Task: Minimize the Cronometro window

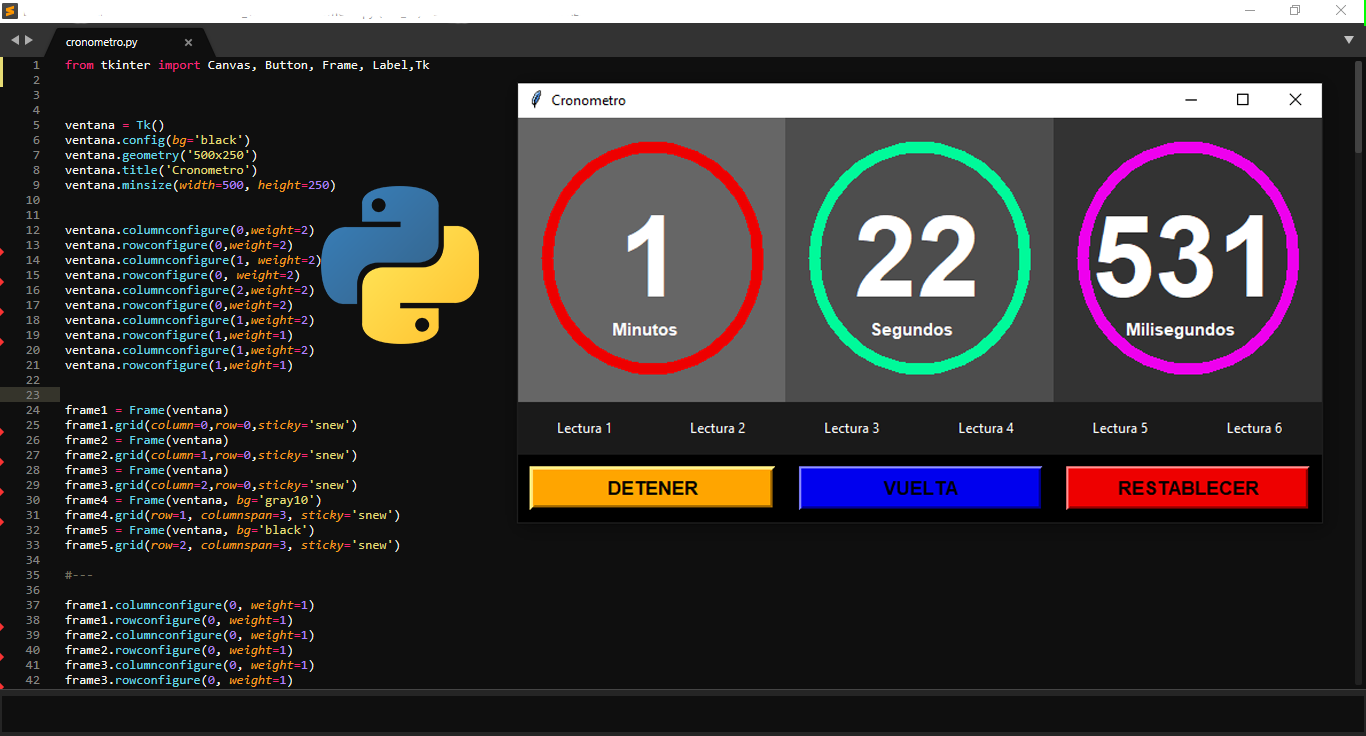Action: 1191,100
